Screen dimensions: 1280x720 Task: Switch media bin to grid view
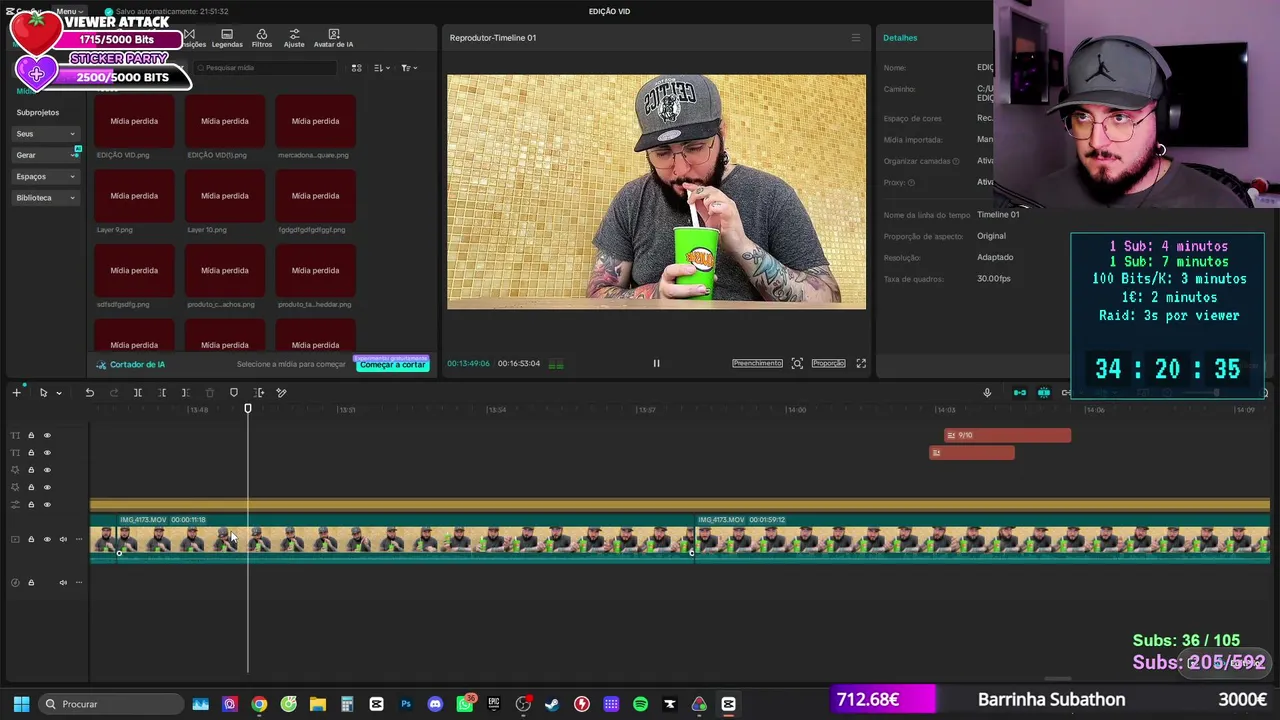356,68
